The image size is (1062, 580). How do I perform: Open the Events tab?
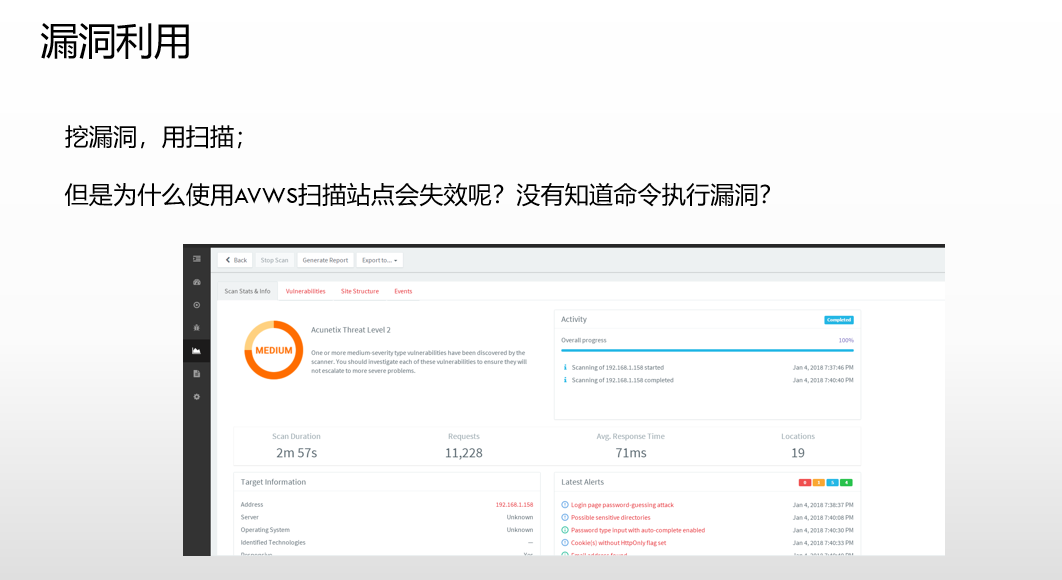403,291
